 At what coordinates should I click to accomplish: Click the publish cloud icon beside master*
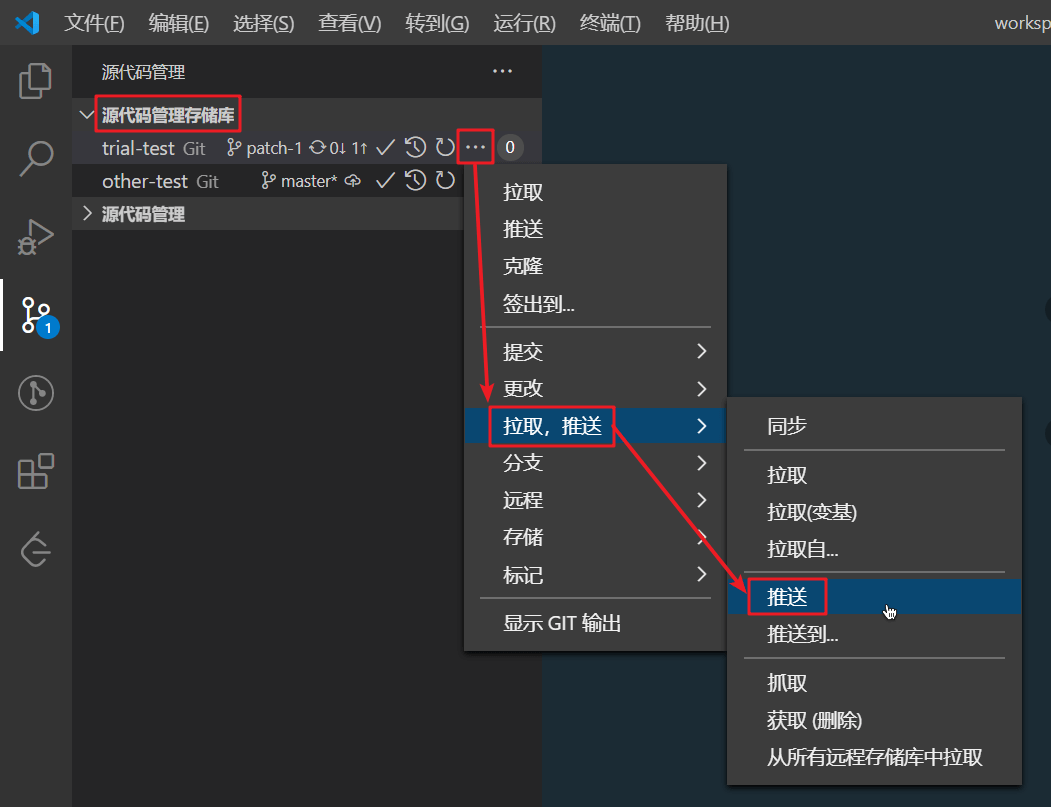tap(352, 181)
